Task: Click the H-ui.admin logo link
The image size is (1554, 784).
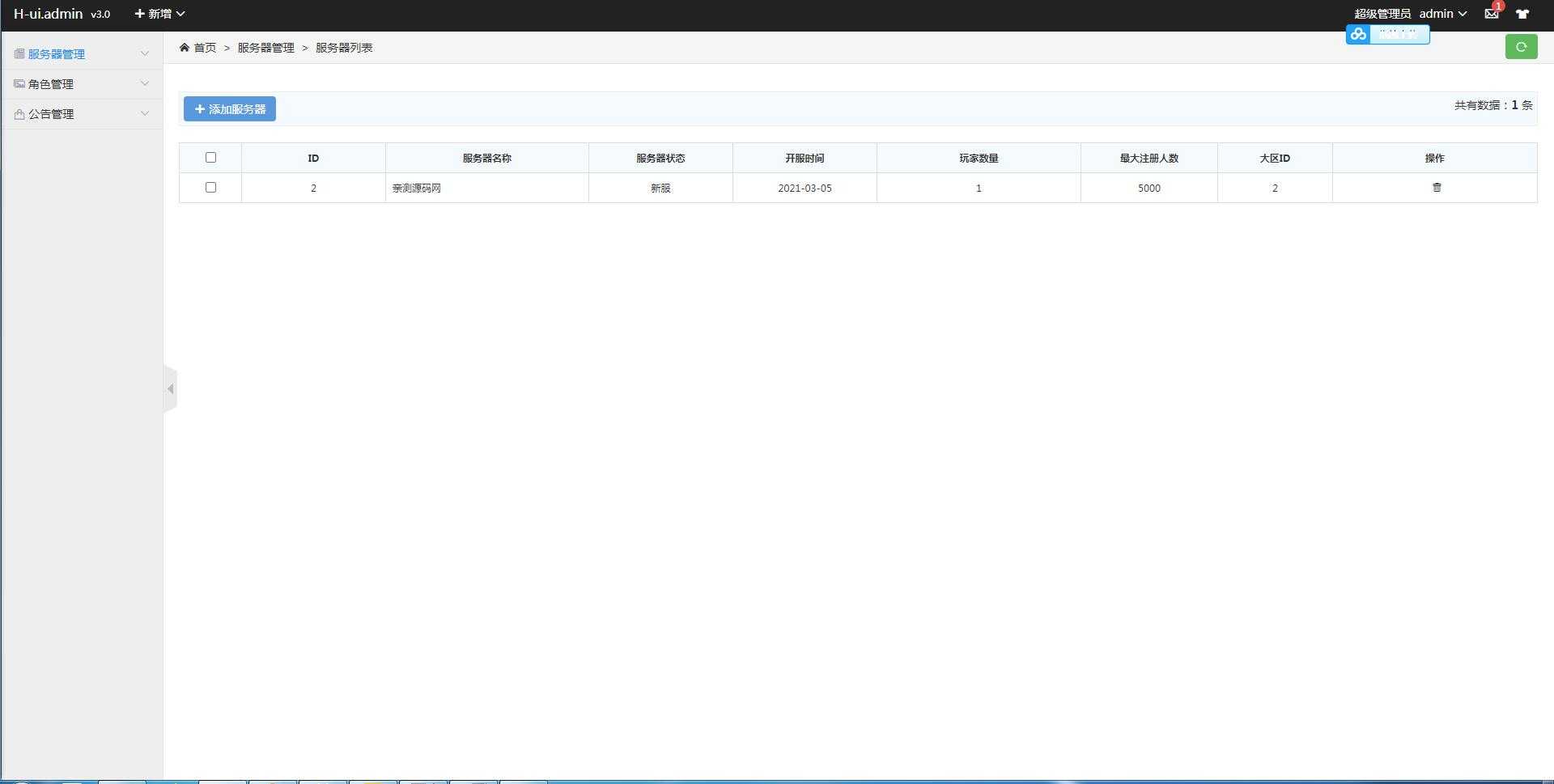Action: tap(49, 14)
